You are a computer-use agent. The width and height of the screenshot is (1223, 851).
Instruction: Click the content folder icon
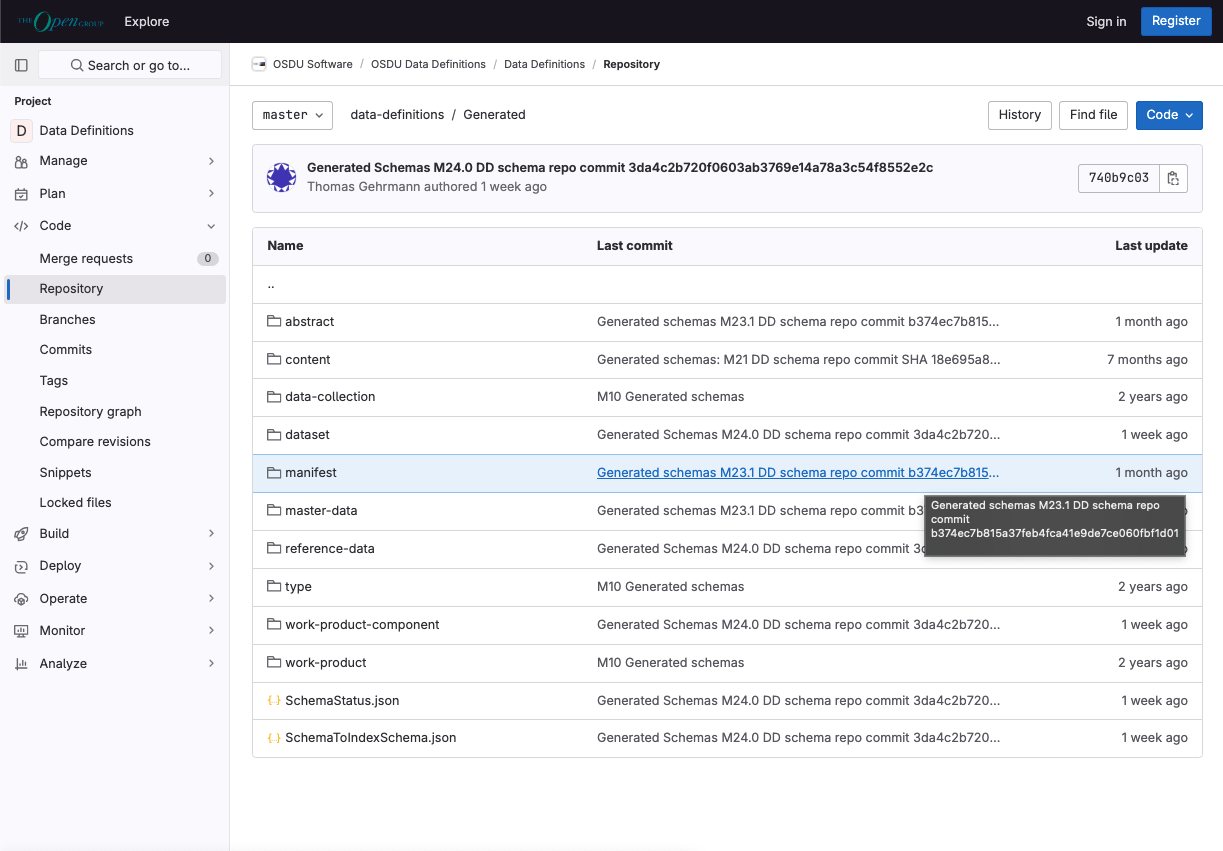coord(274,359)
